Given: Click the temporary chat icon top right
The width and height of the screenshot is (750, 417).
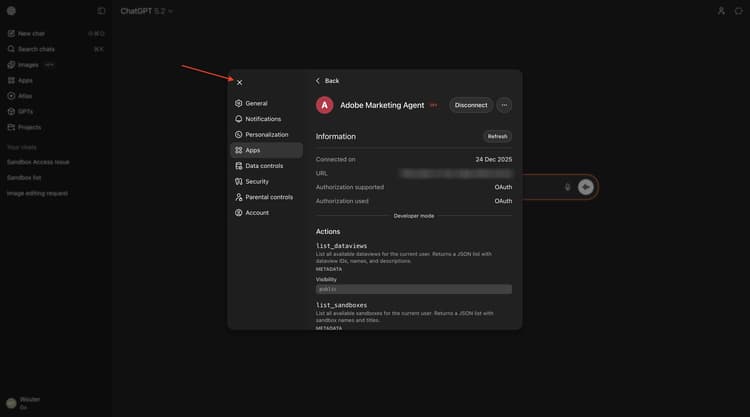Looking at the screenshot, I should (x=738, y=11).
